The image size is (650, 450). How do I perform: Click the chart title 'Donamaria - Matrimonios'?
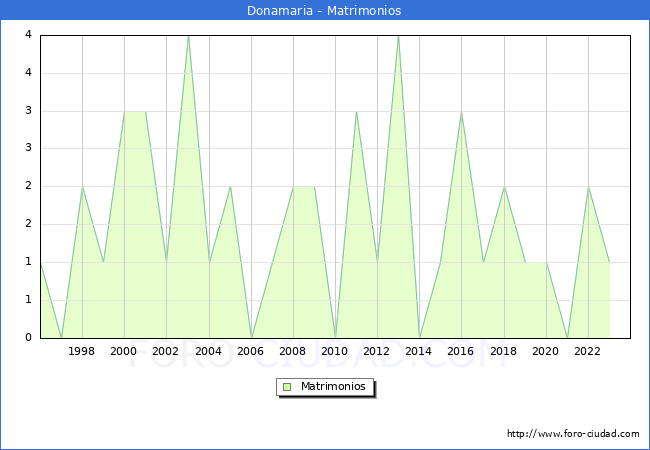pos(324,10)
